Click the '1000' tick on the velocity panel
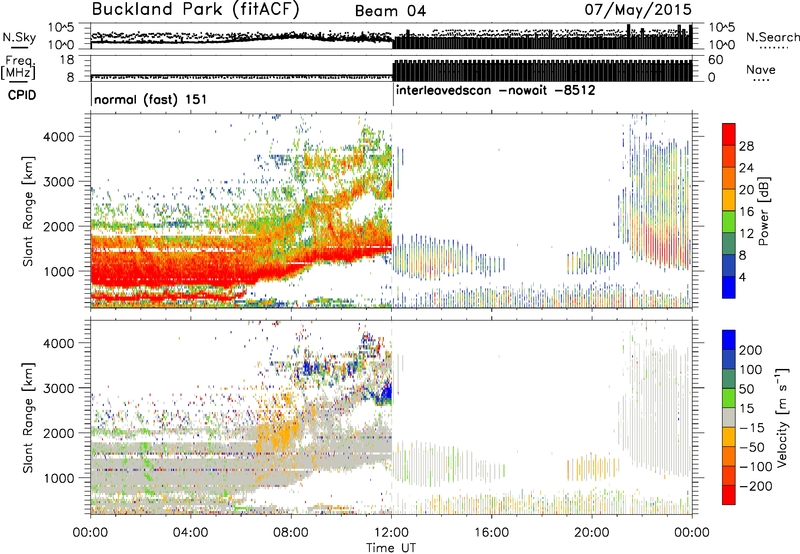Screen dimensions: 800x554 59,478
